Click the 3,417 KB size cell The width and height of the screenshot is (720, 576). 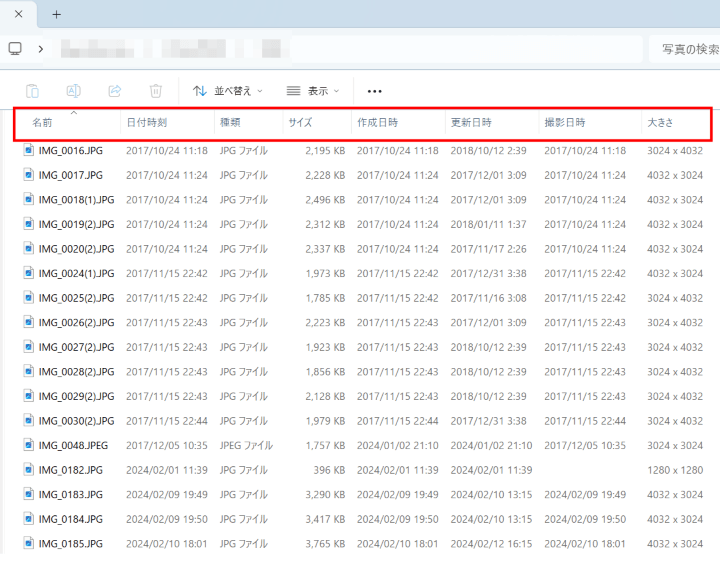325,519
